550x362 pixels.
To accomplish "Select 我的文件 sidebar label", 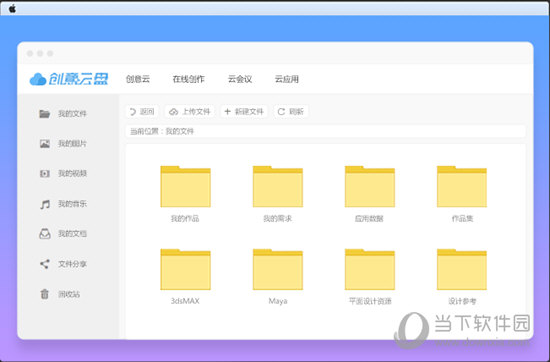I will (x=72, y=114).
